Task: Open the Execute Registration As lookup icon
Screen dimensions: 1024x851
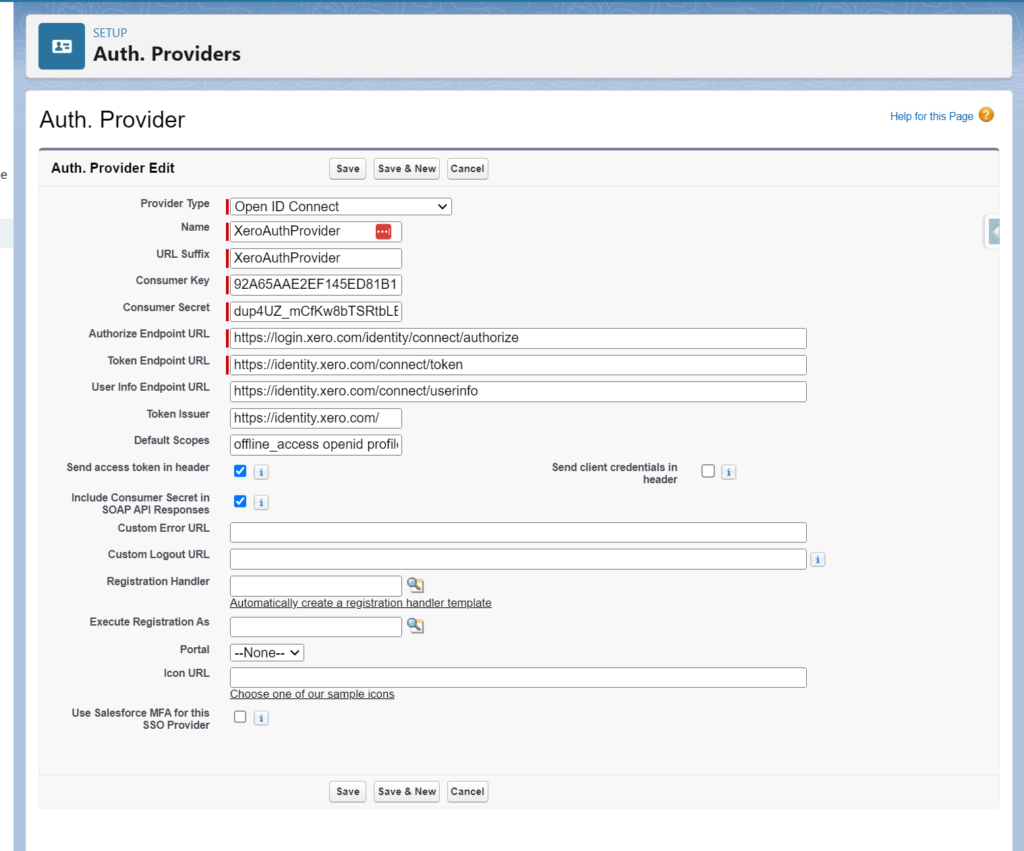Action: [415, 626]
